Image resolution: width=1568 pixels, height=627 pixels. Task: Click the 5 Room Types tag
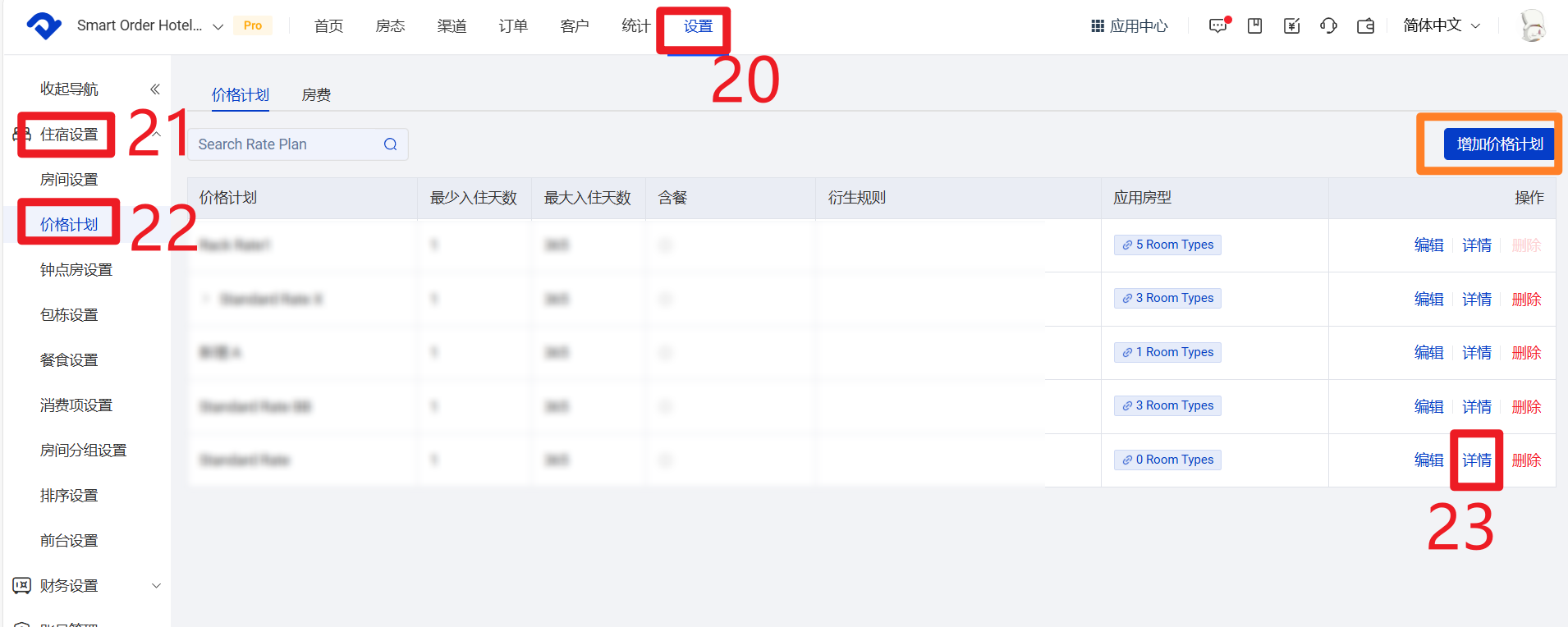pyautogui.click(x=1167, y=245)
